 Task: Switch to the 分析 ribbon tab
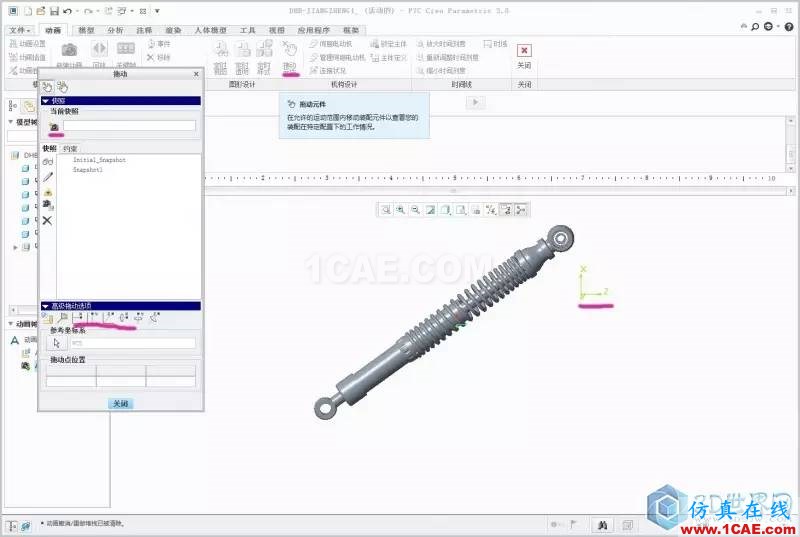115,31
